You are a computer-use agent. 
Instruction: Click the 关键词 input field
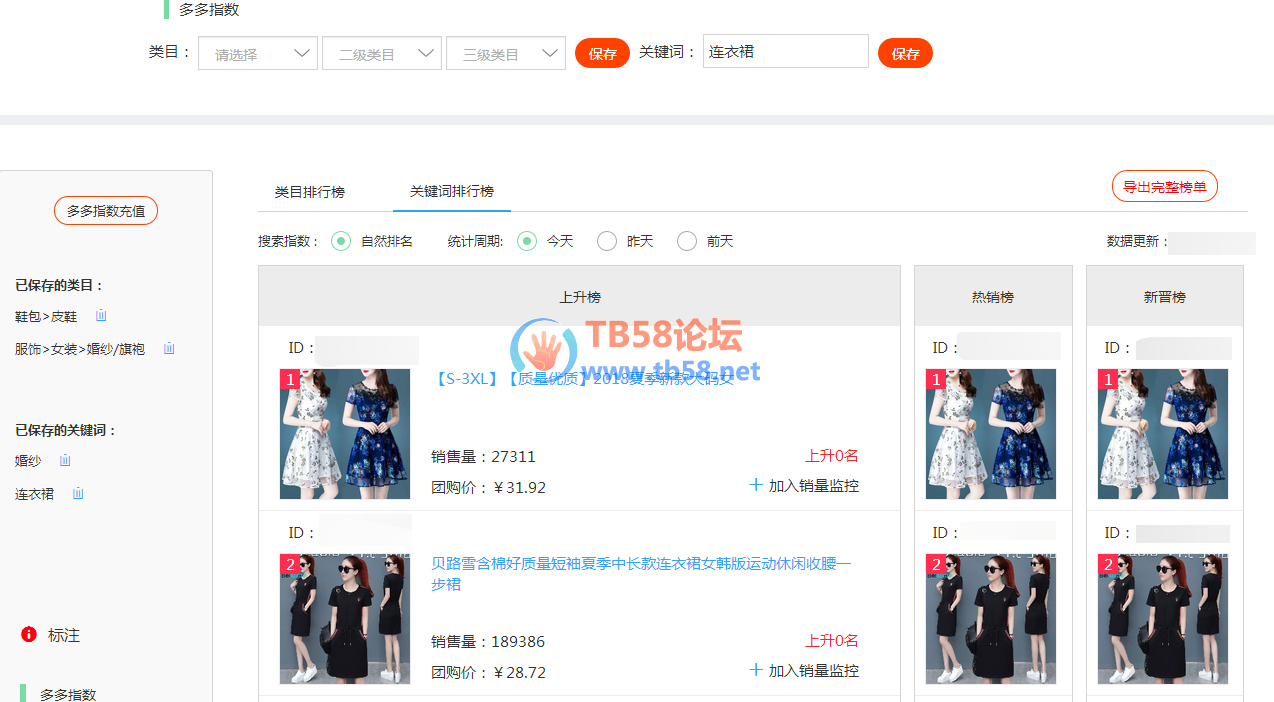786,52
